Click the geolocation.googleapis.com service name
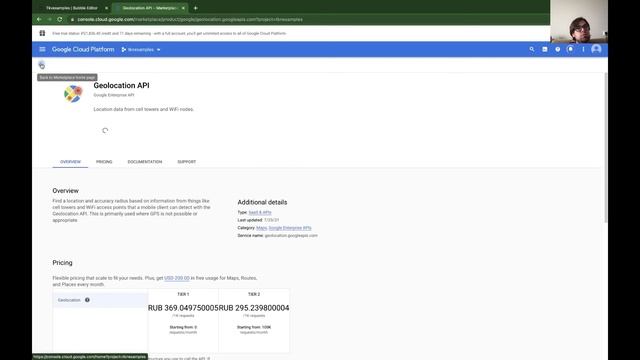 pos(291,236)
